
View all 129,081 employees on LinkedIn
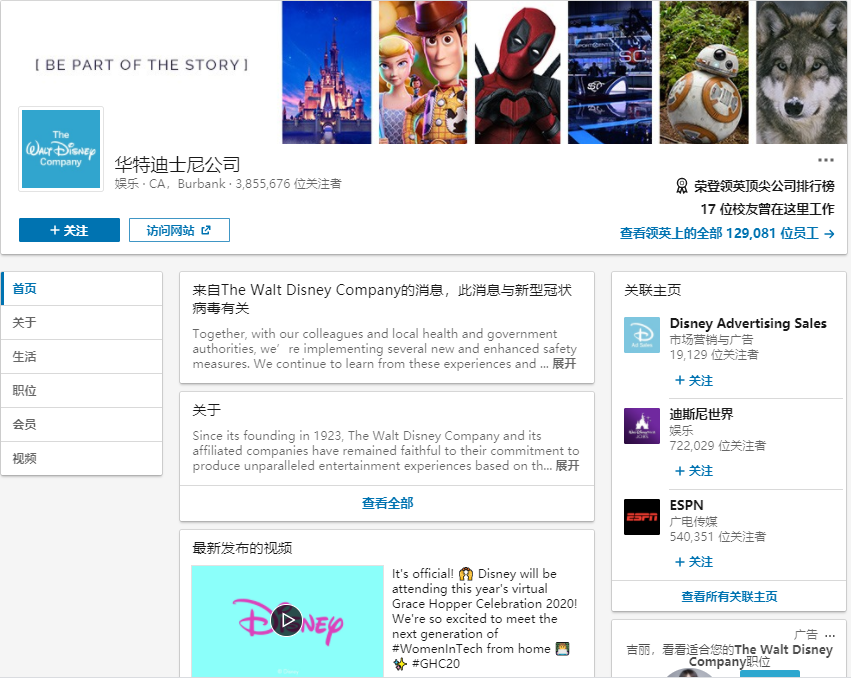pos(727,233)
